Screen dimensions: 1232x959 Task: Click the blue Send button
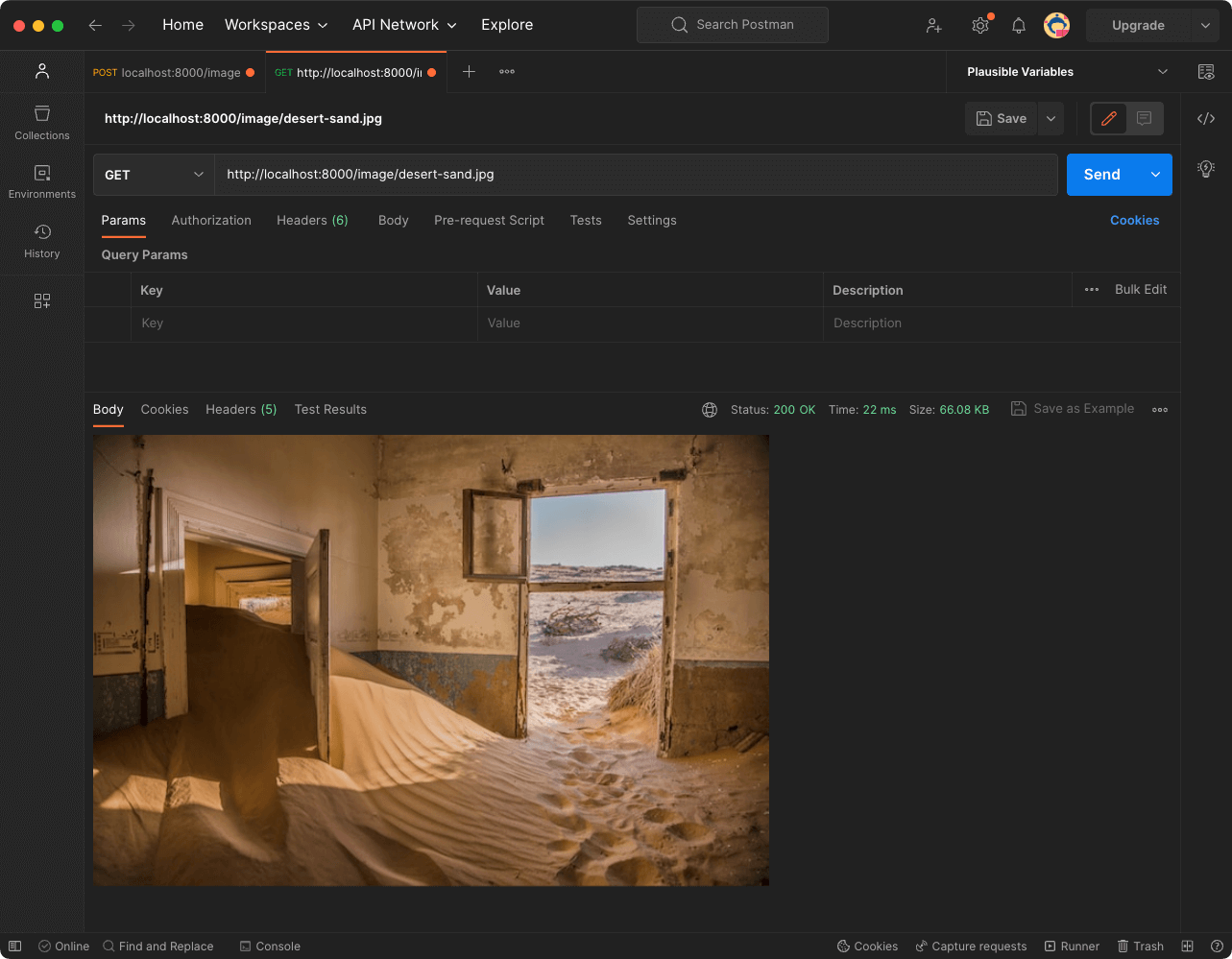[x=1101, y=175]
